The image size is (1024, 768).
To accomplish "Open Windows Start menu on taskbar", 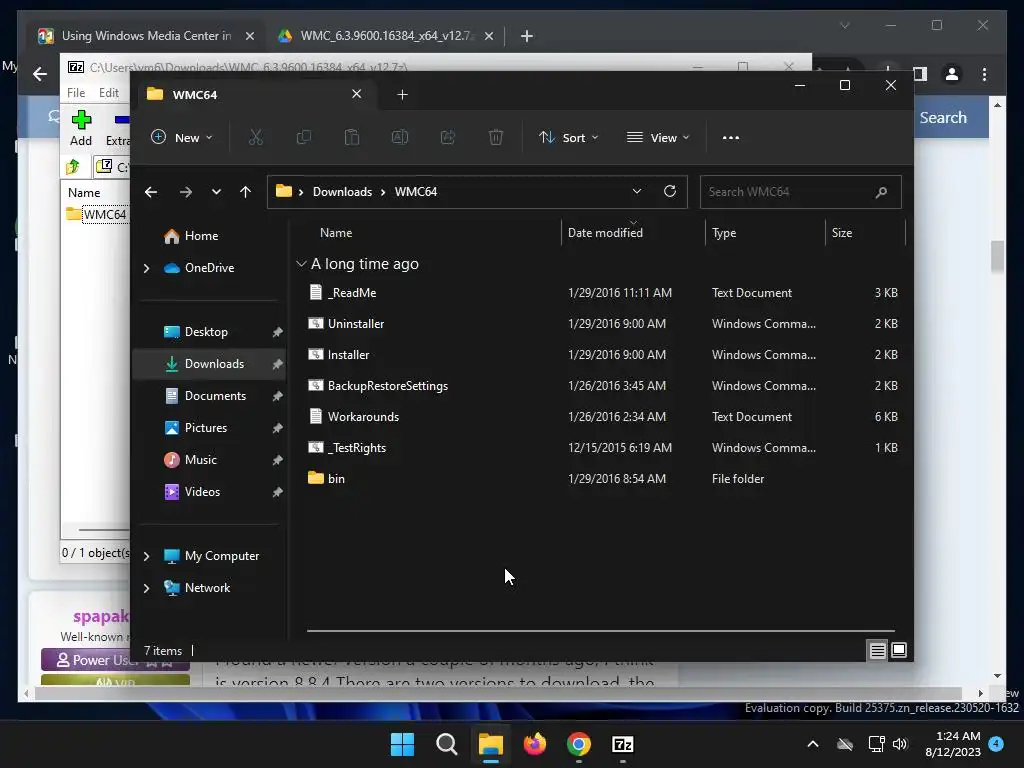I will [x=402, y=744].
